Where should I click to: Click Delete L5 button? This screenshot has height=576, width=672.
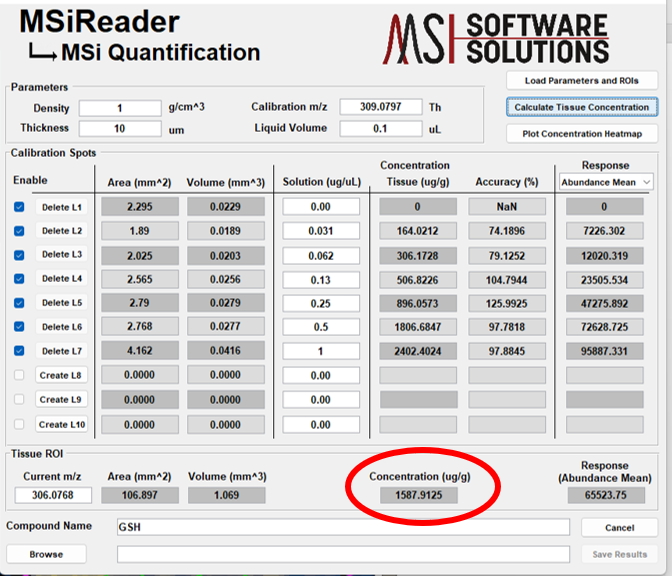(x=61, y=303)
